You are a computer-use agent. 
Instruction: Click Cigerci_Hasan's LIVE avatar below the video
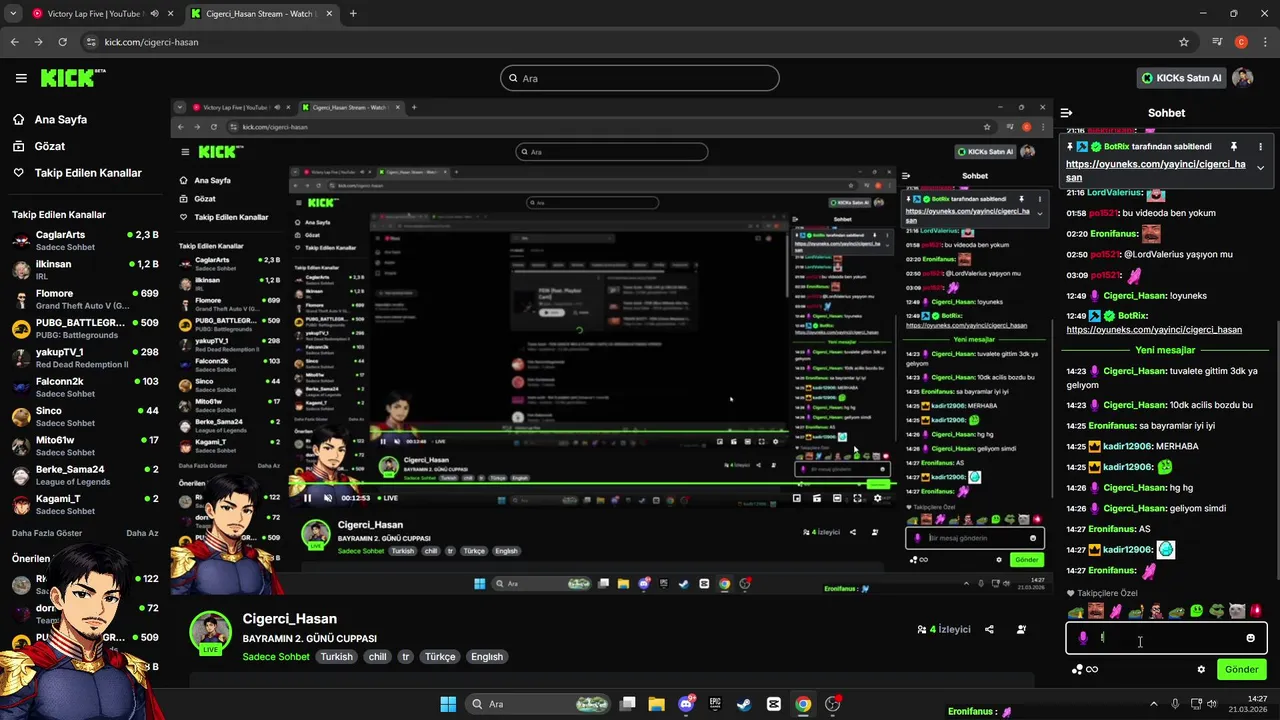pyautogui.click(x=211, y=633)
